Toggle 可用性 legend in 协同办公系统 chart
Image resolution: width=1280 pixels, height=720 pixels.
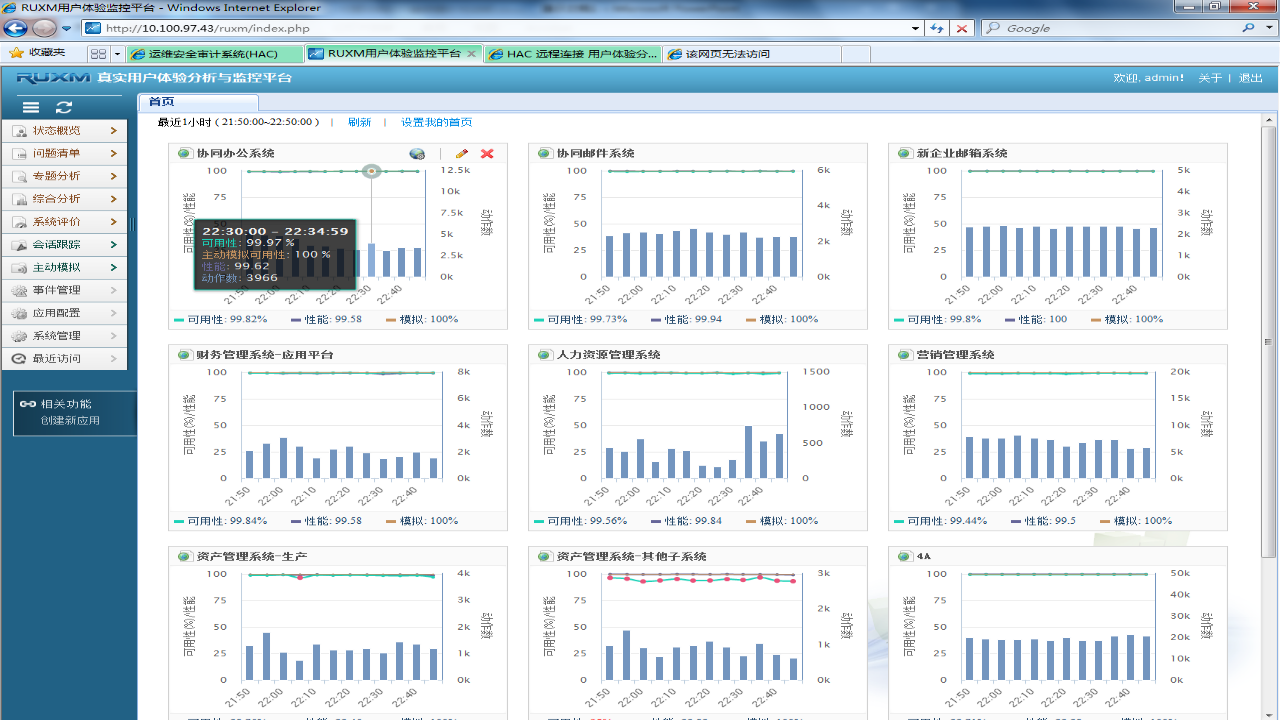[220, 319]
